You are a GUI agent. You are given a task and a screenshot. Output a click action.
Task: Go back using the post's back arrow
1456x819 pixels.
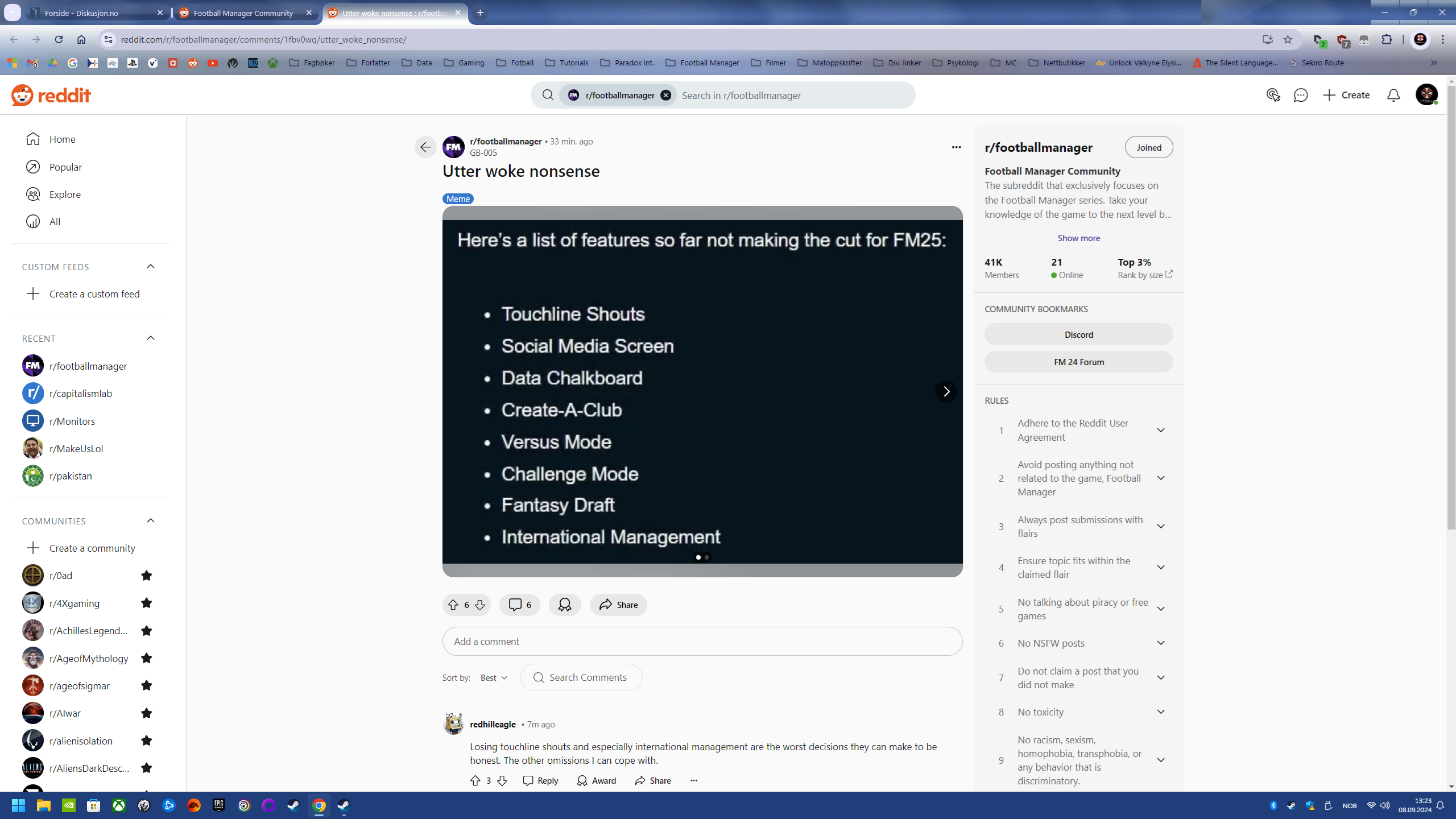tap(425, 147)
